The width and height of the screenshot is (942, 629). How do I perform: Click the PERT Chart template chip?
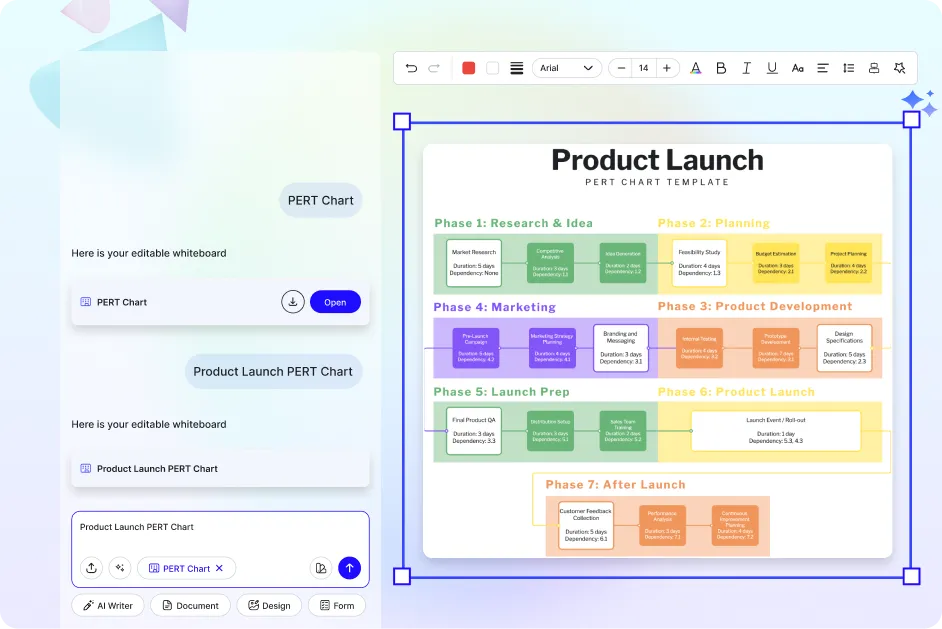tap(186, 568)
